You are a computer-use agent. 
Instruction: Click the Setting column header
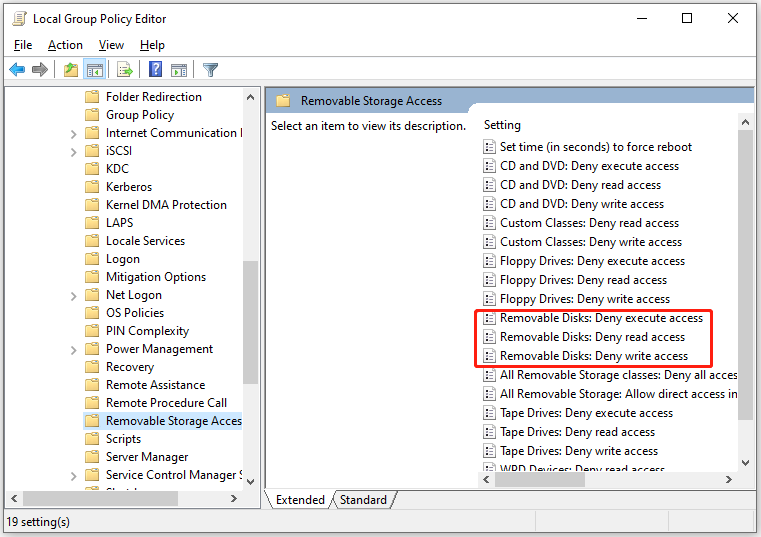pos(502,125)
